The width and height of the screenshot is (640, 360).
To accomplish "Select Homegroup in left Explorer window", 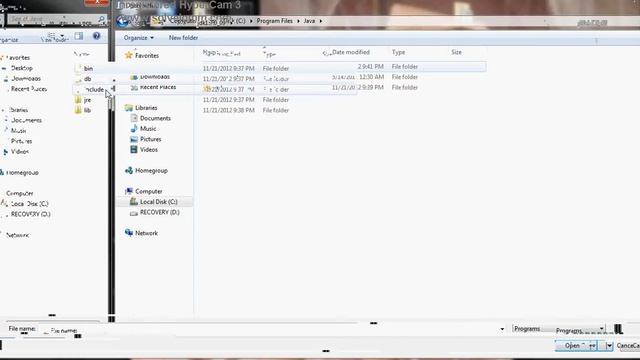I will (22, 172).
